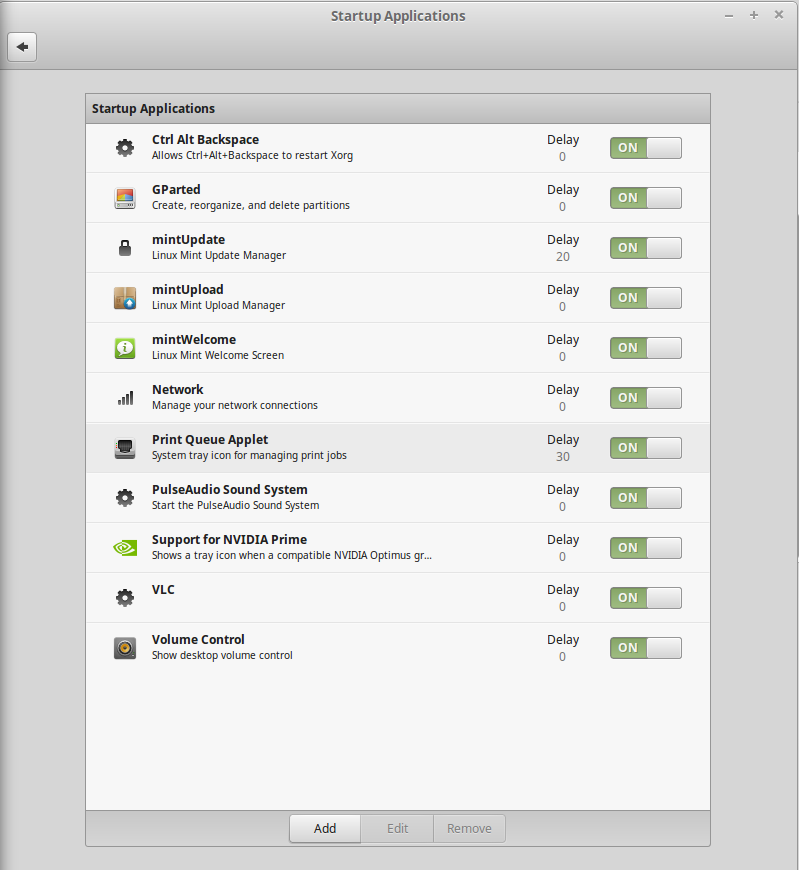Click the back arrow button
Viewport: 799px width, 870px height.
click(x=22, y=47)
